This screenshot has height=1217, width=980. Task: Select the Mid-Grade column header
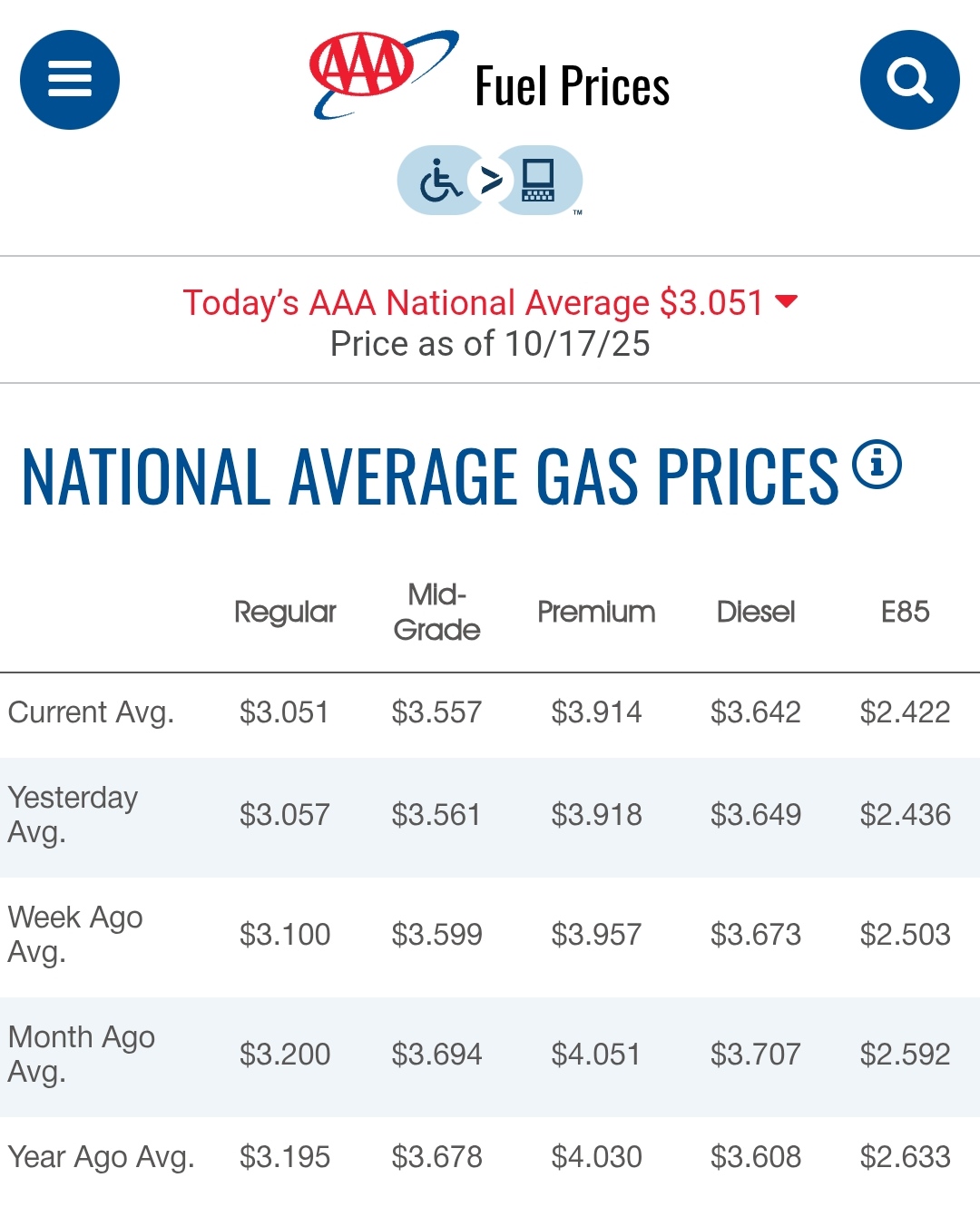tap(436, 612)
